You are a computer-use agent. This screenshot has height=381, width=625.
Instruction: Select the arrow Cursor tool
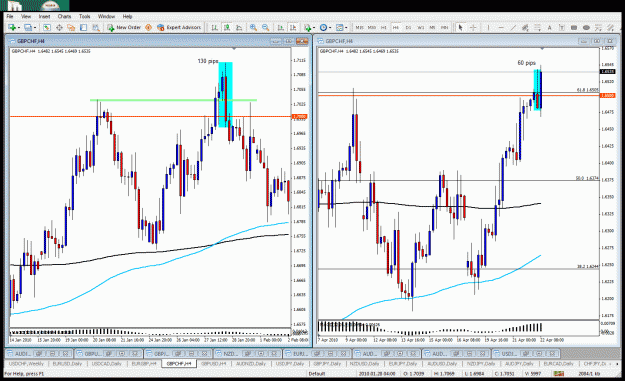coord(461,27)
